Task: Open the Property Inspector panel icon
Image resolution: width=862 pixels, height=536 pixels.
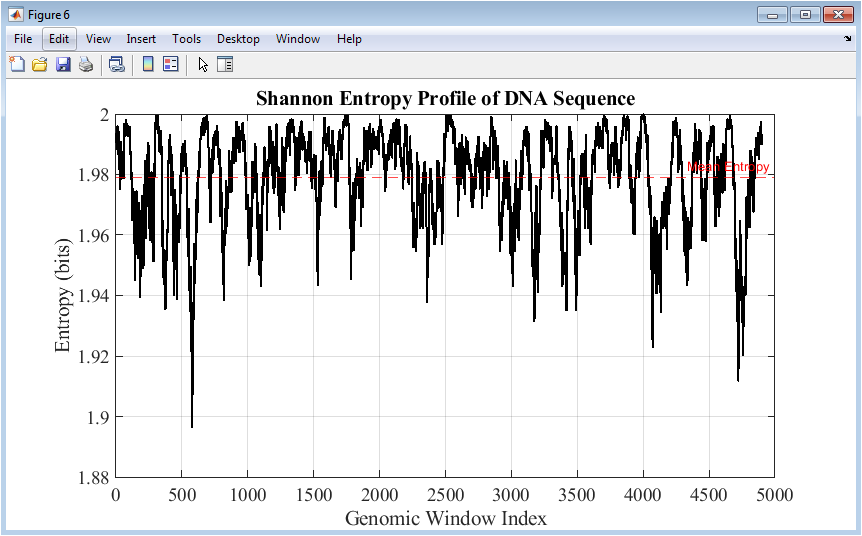Action: [x=225, y=65]
